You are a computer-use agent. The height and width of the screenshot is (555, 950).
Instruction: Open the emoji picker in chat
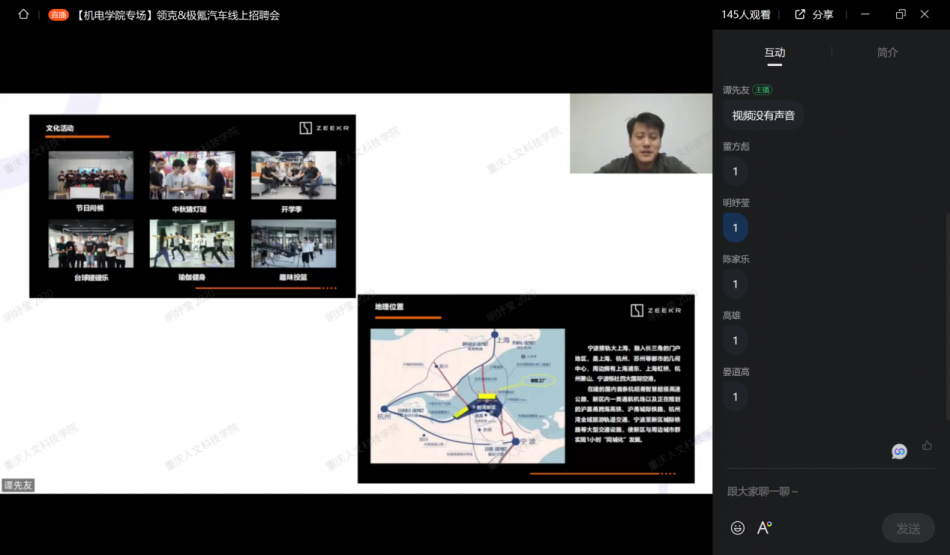click(x=738, y=528)
